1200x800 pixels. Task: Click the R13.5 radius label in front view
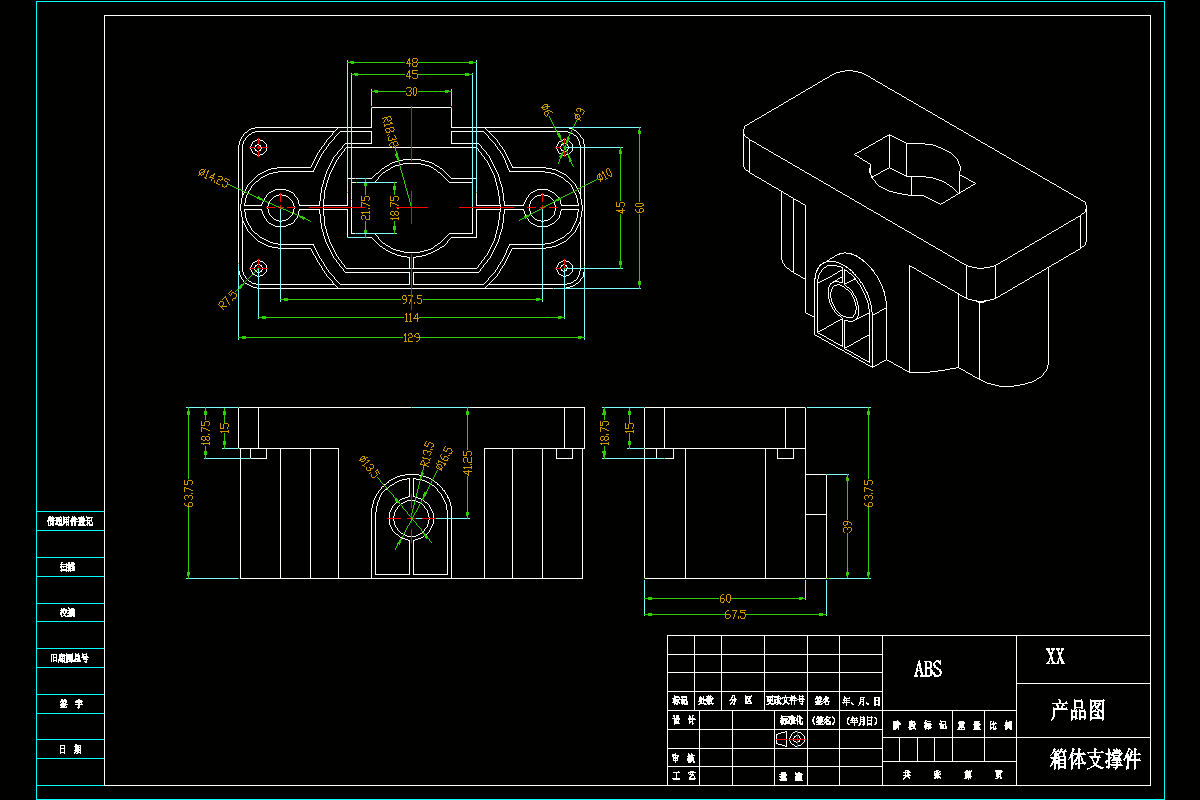(x=427, y=454)
